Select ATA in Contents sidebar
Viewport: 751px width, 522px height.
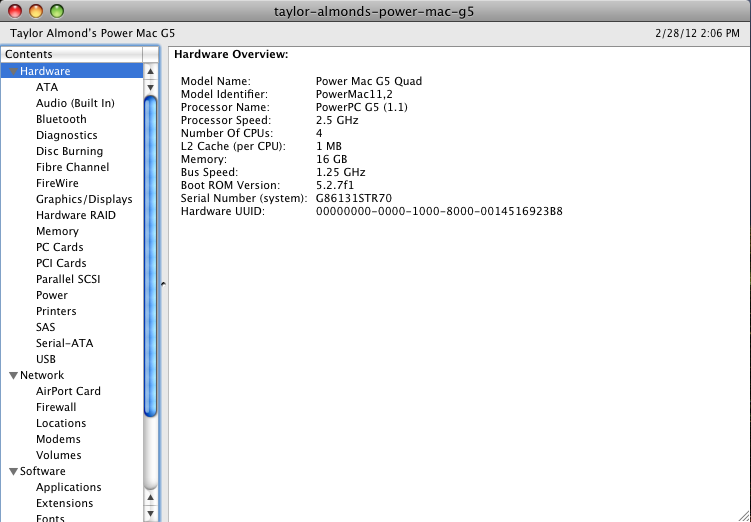coord(47,87)
